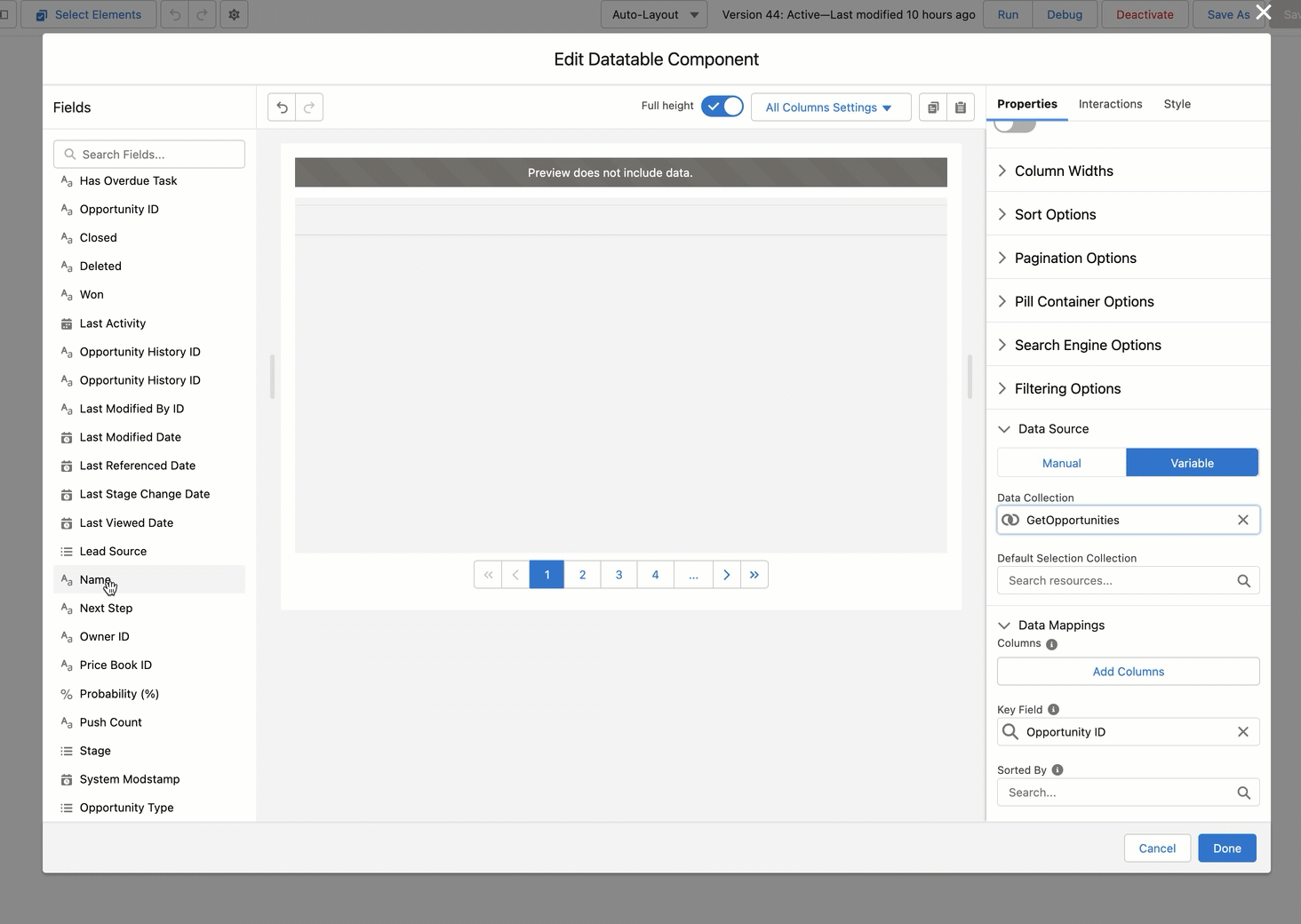1301x924 pixels.
Task: Go to last page in pagination
Action: coord(754,575)
